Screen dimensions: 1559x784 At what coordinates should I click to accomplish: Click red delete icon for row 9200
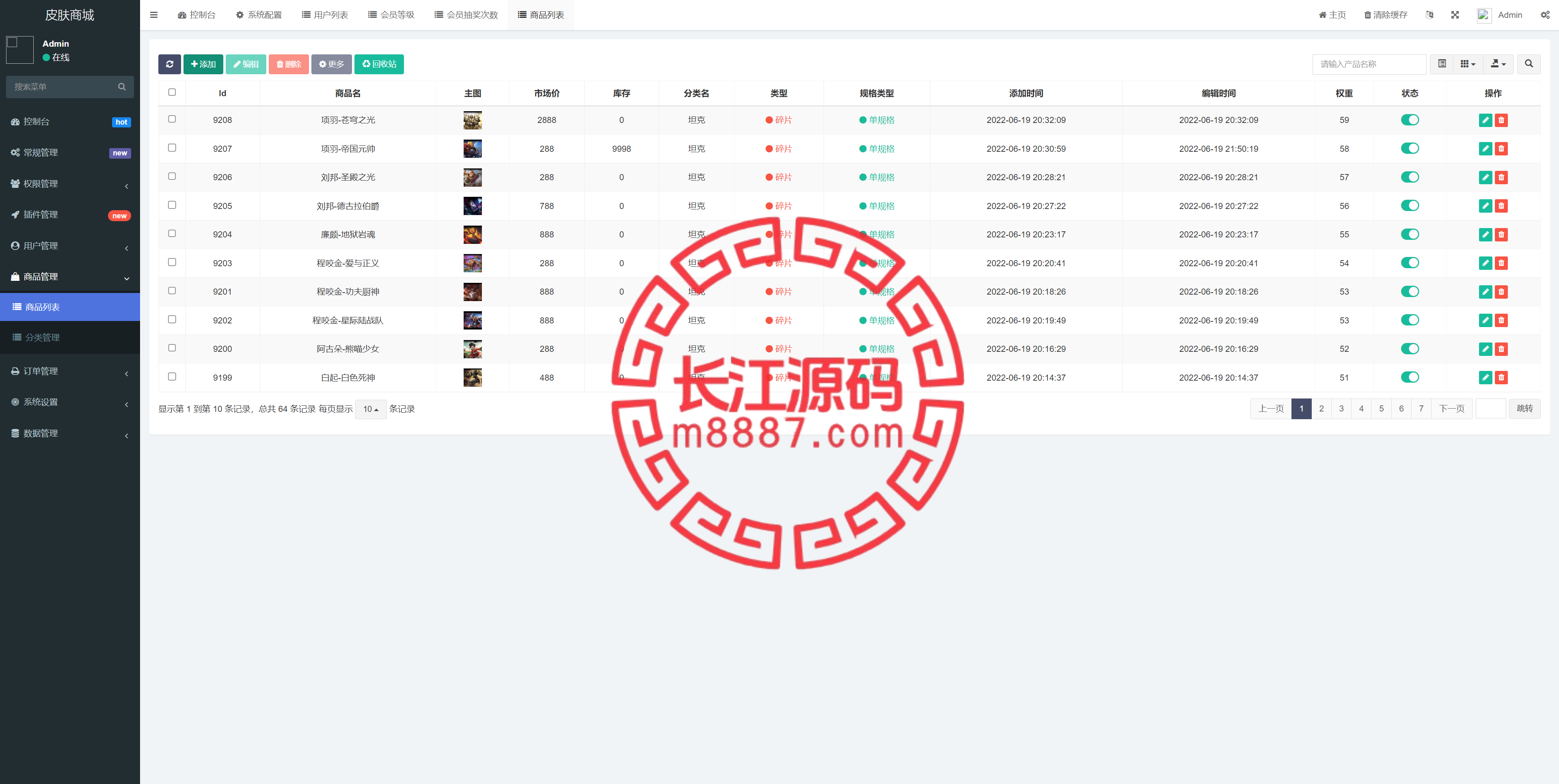tap(1501, 349)
